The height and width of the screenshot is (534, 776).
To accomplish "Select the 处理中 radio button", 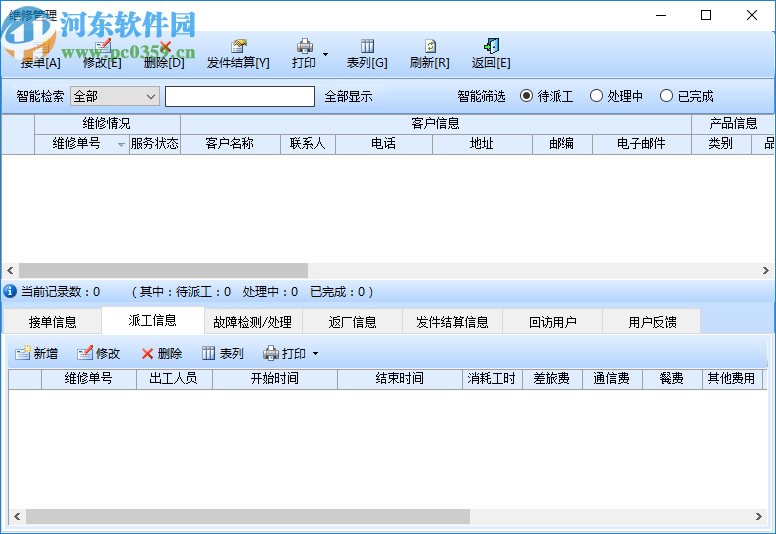I will tap(596, 96).
